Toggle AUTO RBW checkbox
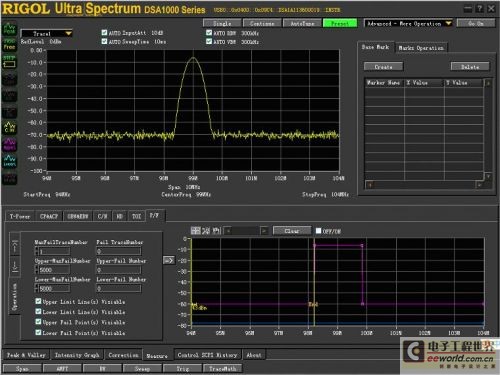Viewport: 500px width, 375px height. tap(209, 33)
